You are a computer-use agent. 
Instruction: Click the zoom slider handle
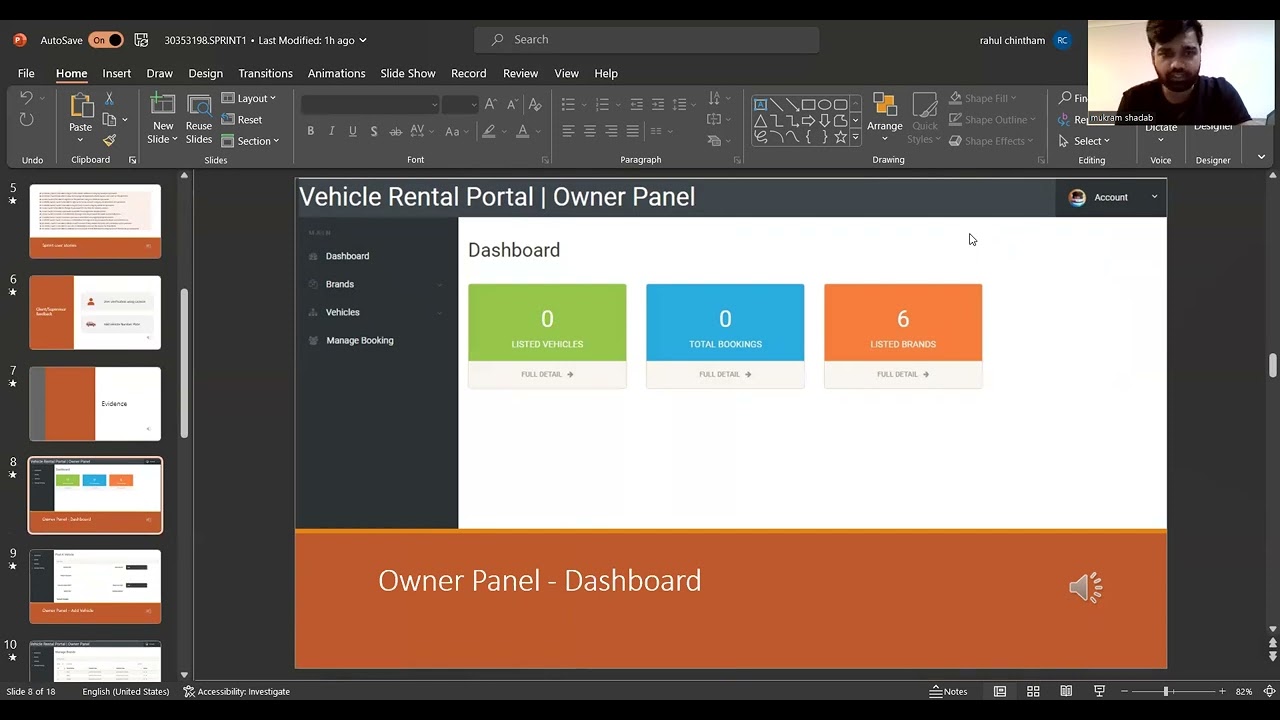[1166, 691]
